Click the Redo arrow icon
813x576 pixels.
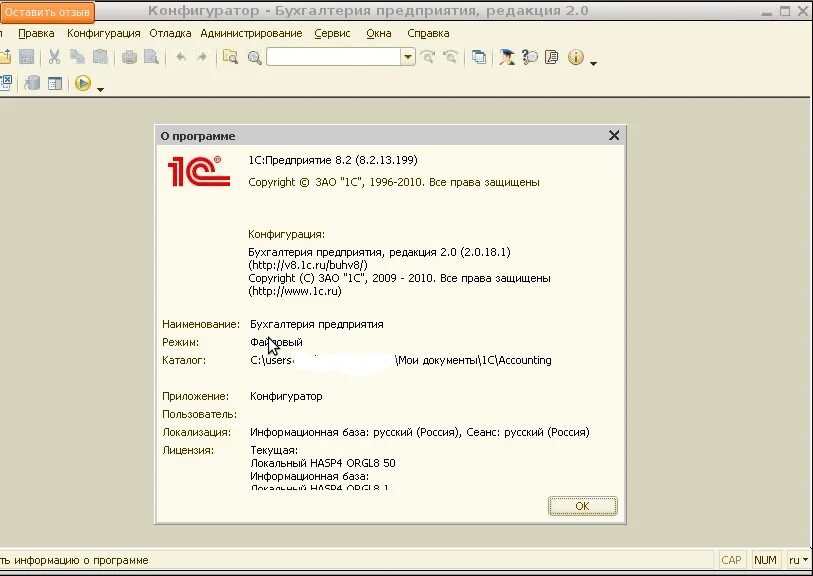click(x=202, y=57)
